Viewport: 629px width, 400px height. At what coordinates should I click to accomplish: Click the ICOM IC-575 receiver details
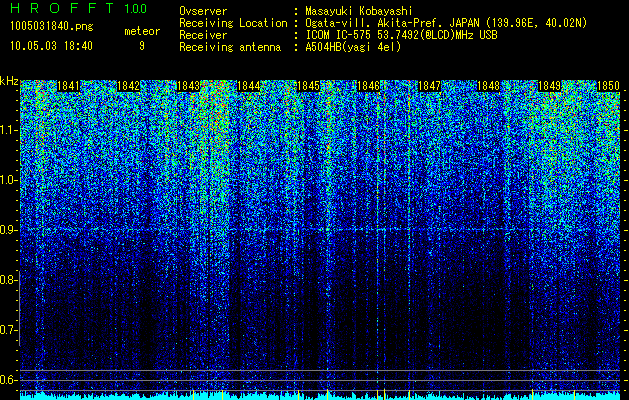[401, 35]
